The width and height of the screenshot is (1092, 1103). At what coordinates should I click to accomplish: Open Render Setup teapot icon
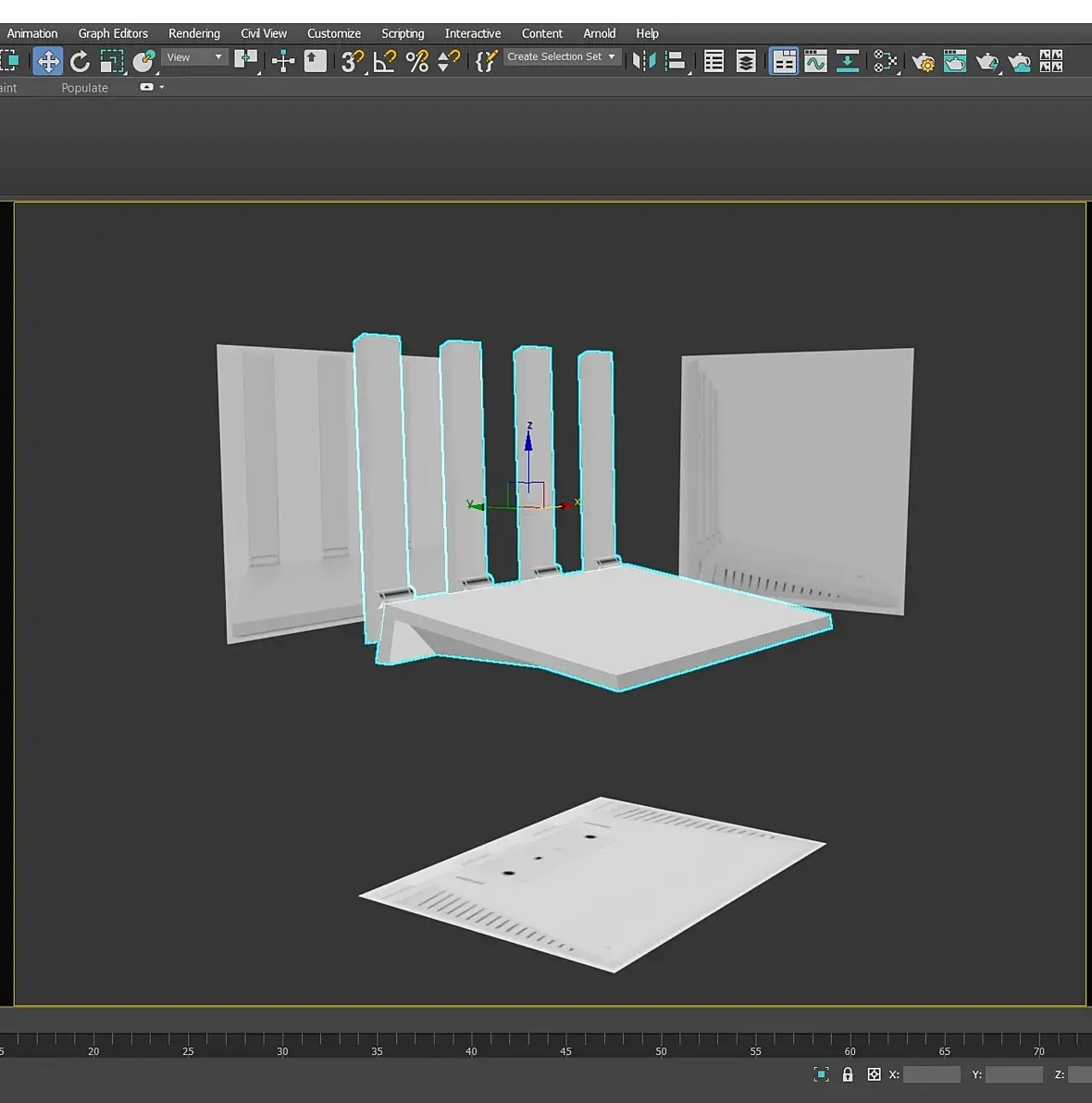pyautogui.click(x=923, y=62)
